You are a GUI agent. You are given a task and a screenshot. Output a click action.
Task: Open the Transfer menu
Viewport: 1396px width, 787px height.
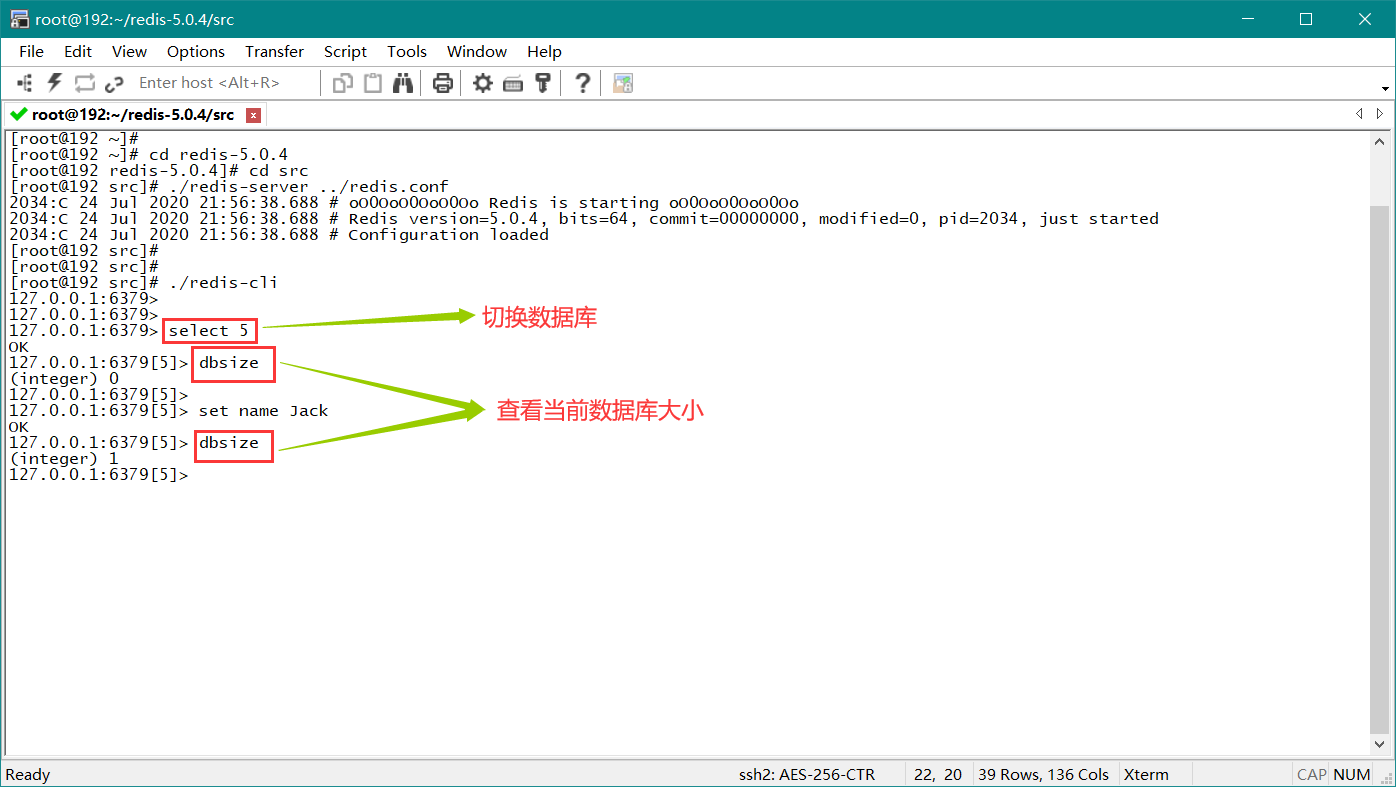274,52
